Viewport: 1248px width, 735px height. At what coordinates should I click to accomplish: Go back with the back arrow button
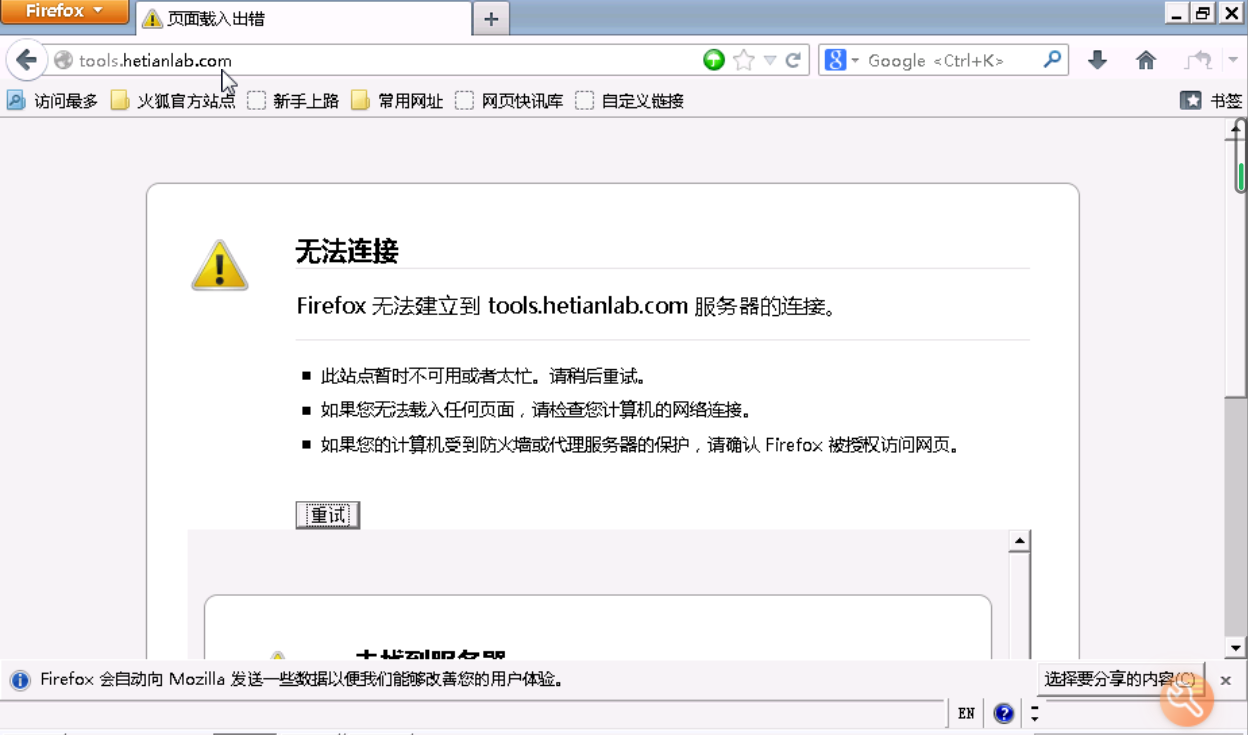coord(27,61)
